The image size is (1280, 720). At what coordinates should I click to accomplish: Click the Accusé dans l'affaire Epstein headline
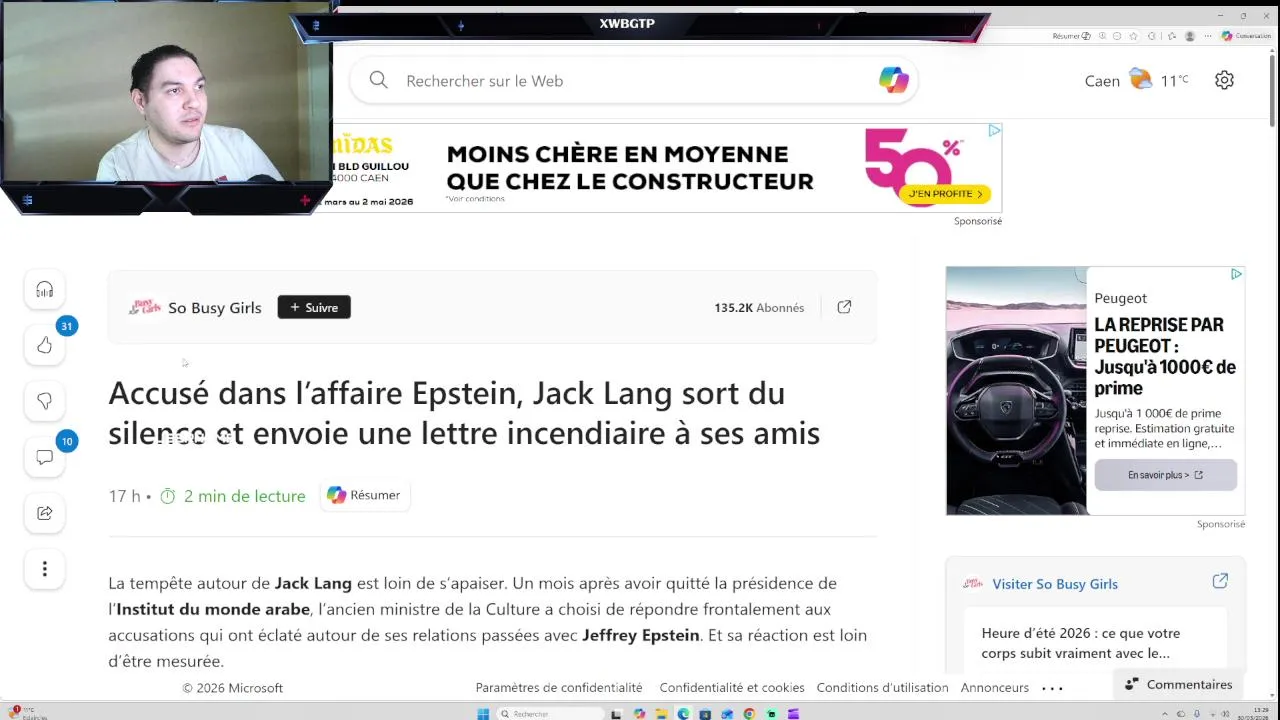464,413
